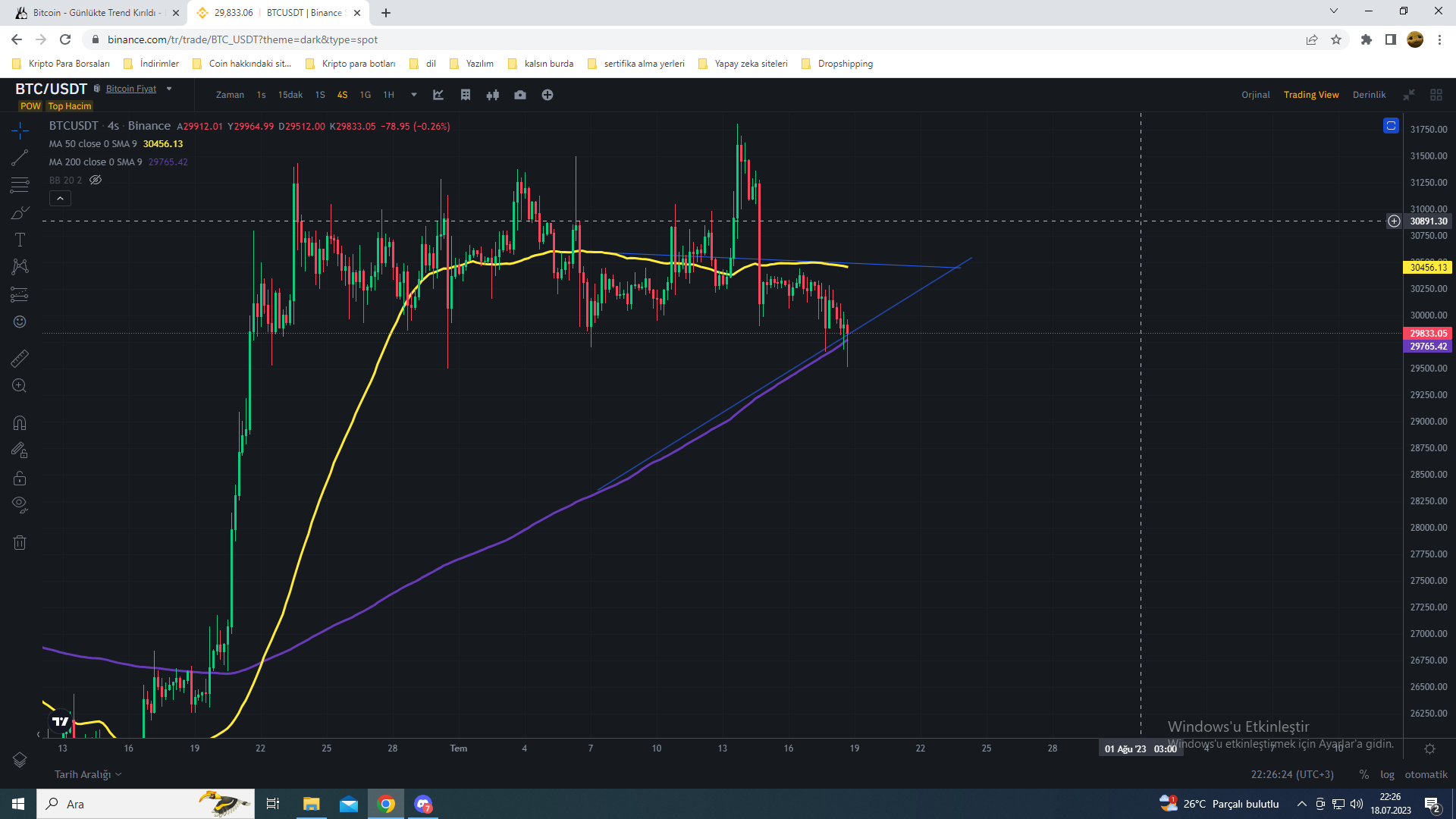1456x819 pixels.
Task: Select the crosshair cursor tool
Action: (x=20, y=130)
